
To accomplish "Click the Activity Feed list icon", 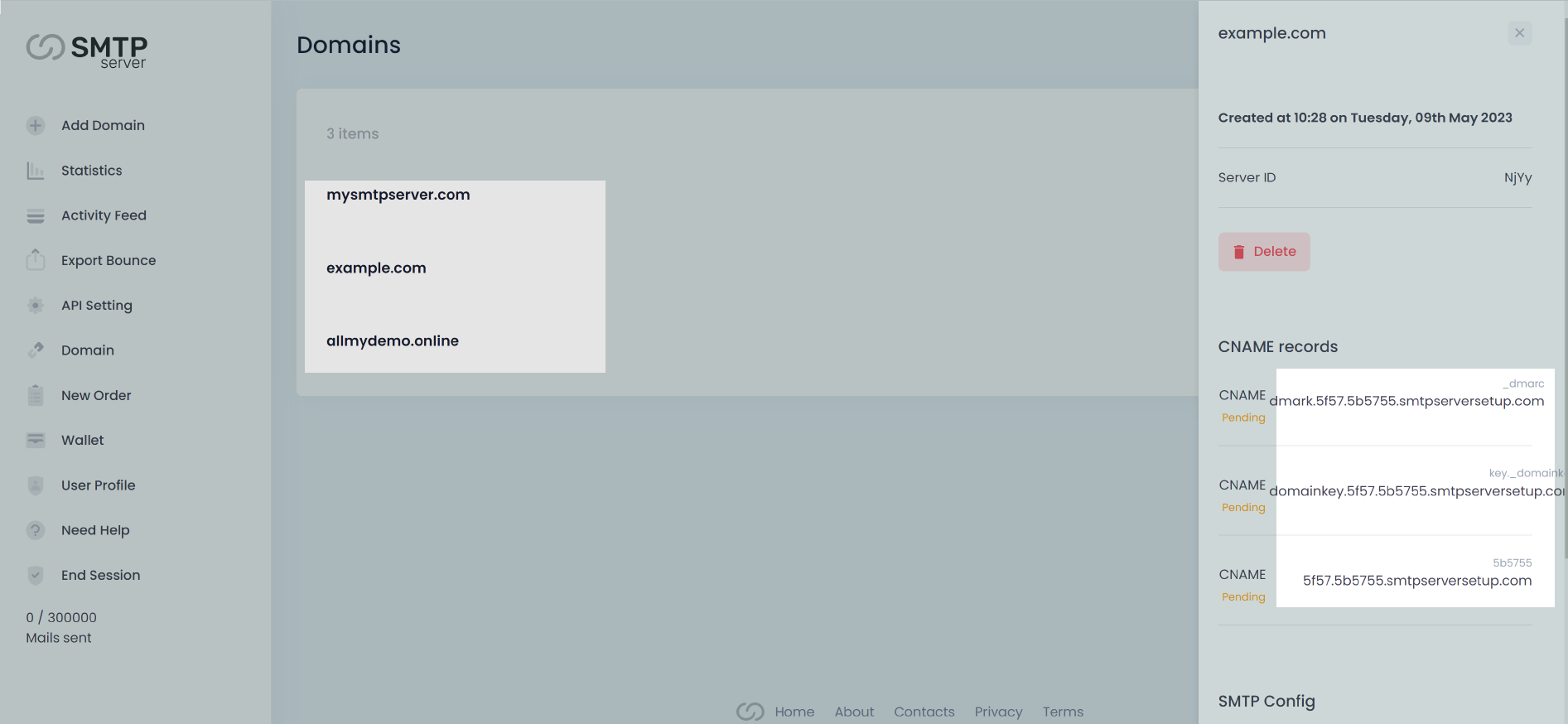I will point(36,216).
